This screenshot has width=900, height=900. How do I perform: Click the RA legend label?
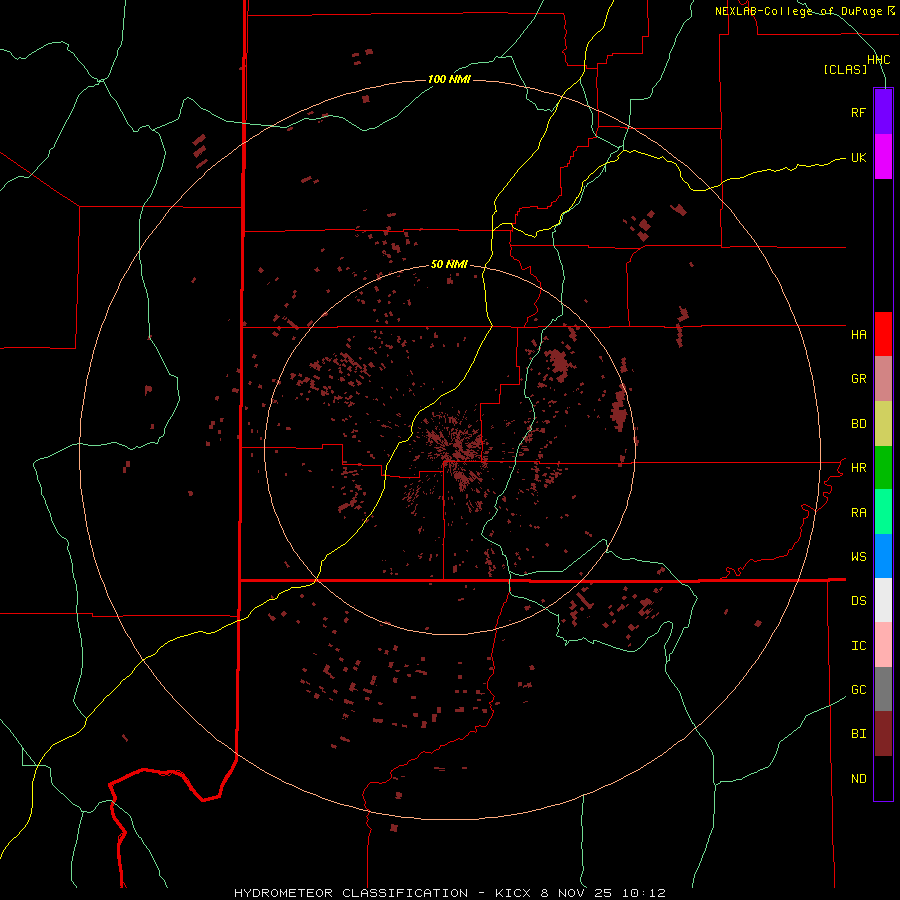pyautogui.click(x=858, y=513)
